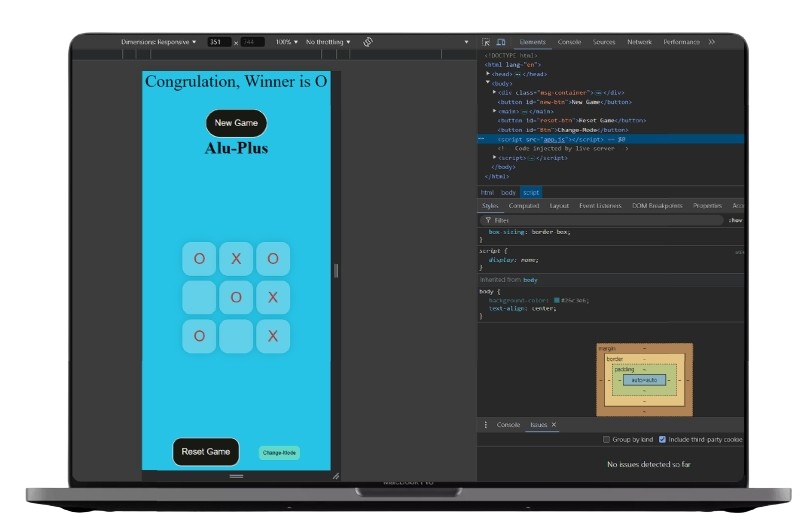The width and height of the screenshot is (801, 527).
Task: Click the text-align: center declaration
Action: click(522, 308)
